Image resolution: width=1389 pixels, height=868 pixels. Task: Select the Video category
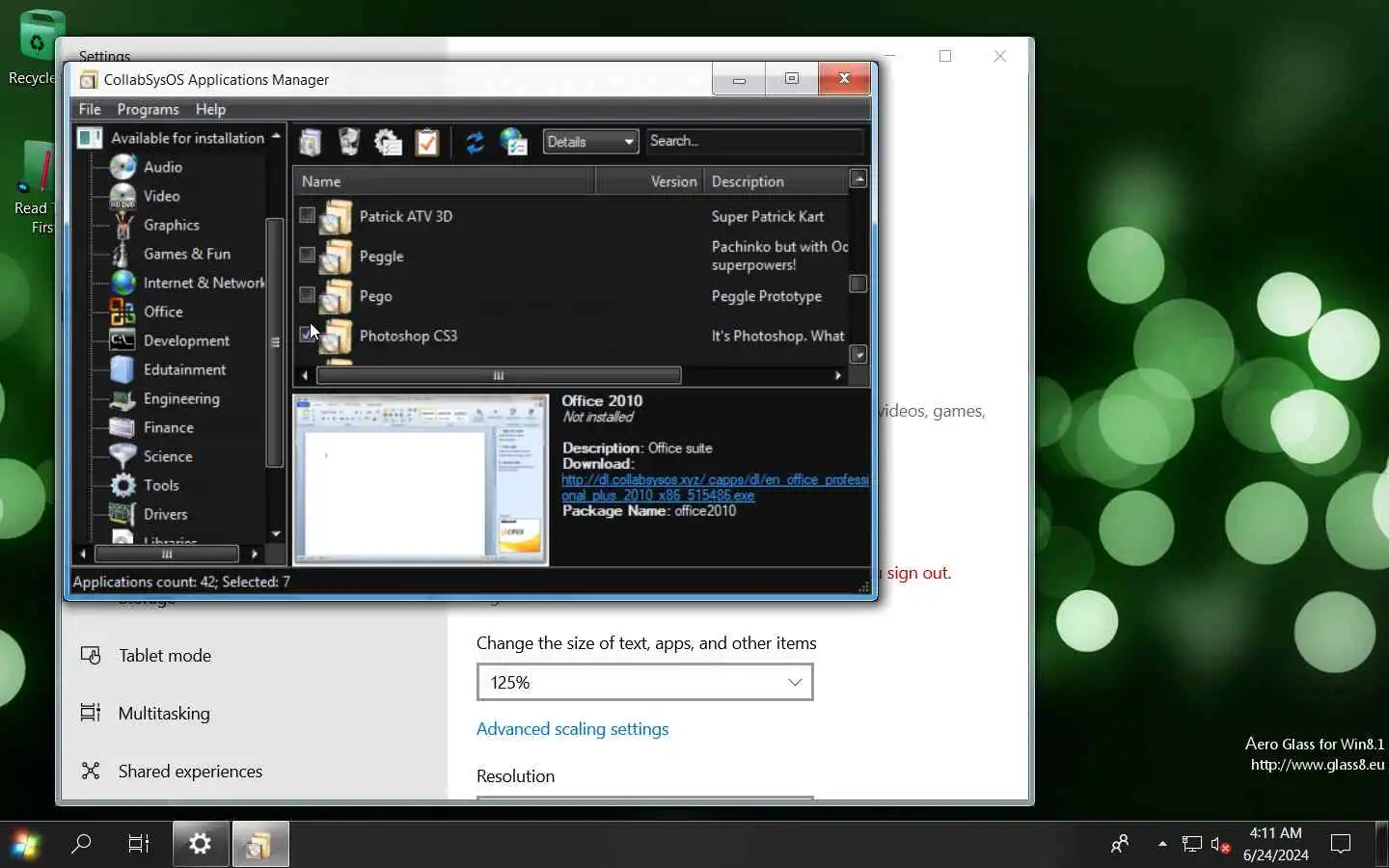click(x=161, y=196)
